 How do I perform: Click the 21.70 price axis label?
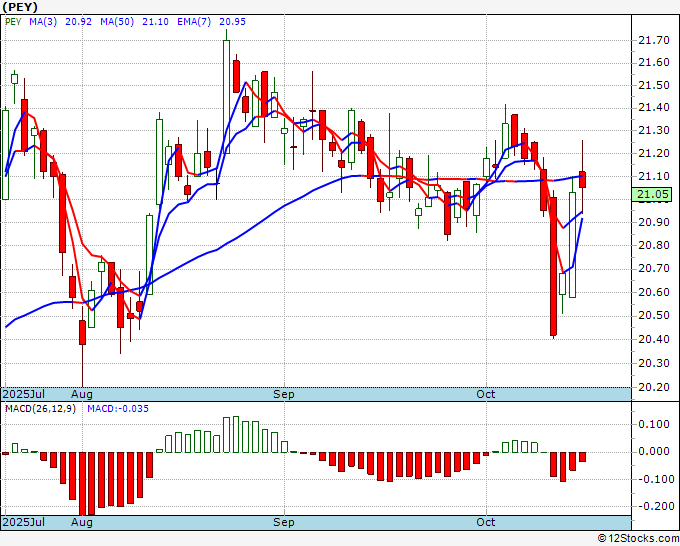pyautogui.click(x=654, y=40)
